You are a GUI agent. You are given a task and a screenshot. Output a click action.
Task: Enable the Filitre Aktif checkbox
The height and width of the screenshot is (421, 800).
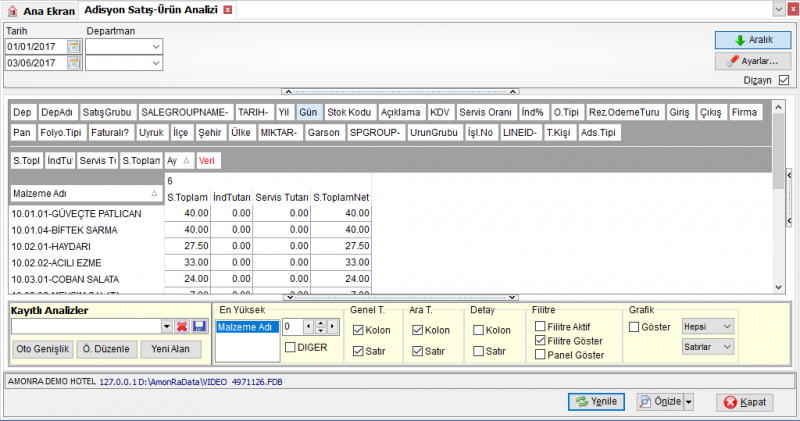click(x=540, y=326)
